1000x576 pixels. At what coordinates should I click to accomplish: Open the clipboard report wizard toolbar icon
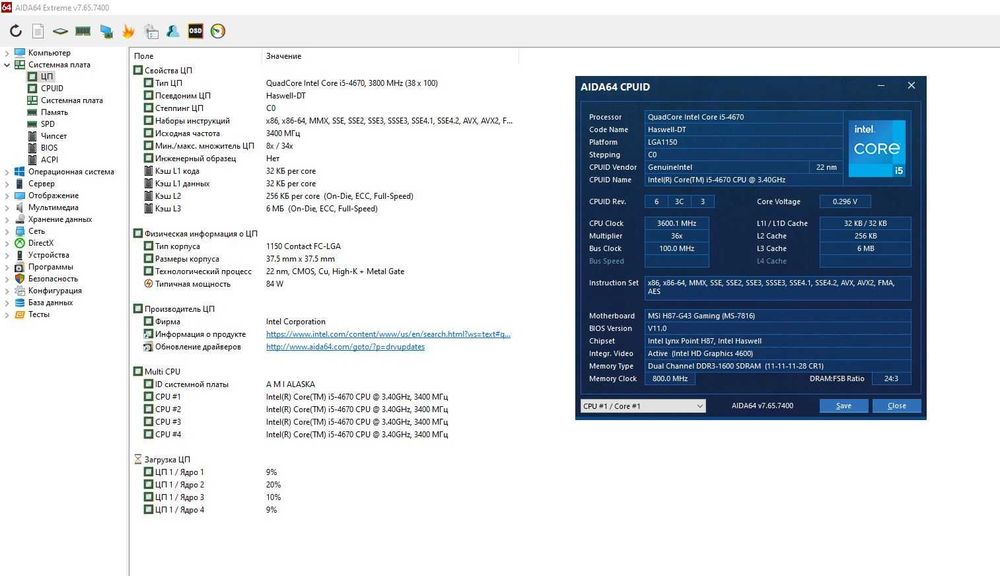[151, 31]
